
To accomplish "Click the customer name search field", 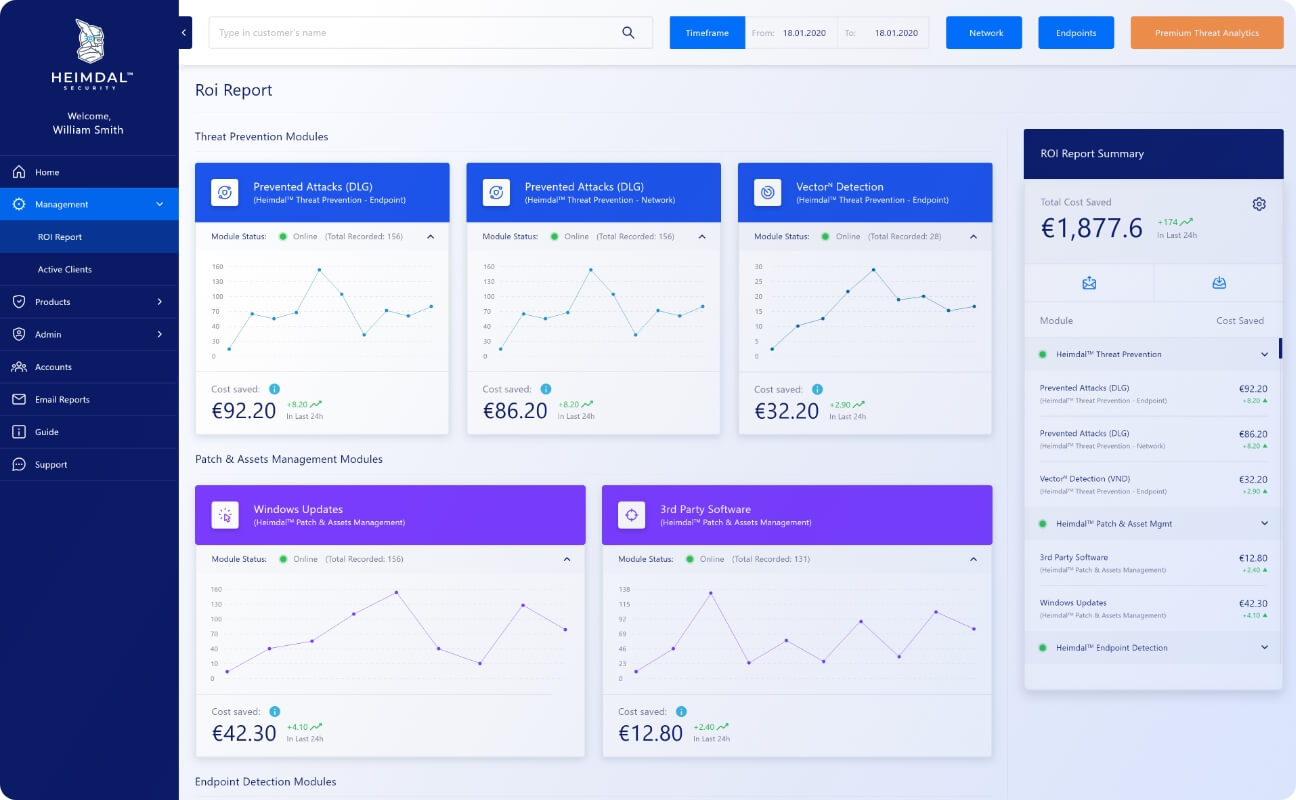I will tap(430, 33).
